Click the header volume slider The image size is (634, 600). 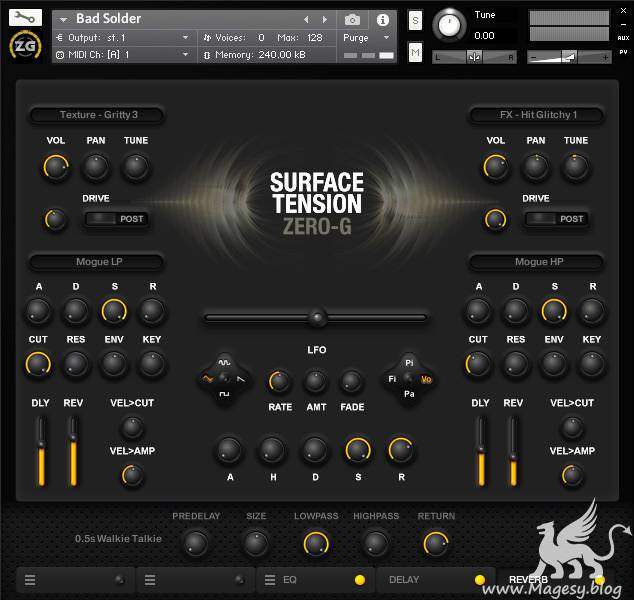569,57
